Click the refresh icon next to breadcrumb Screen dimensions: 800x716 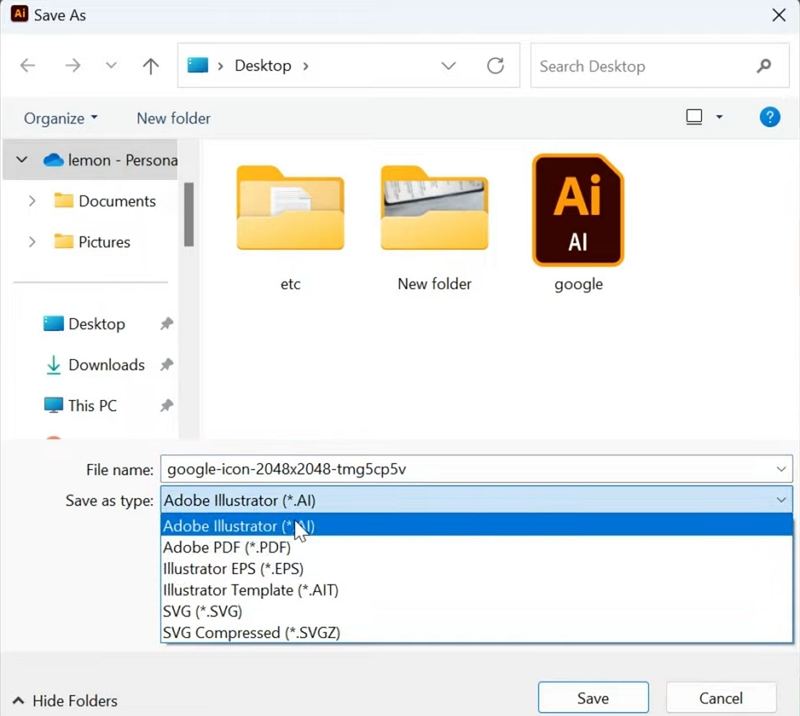coord(494,65)
